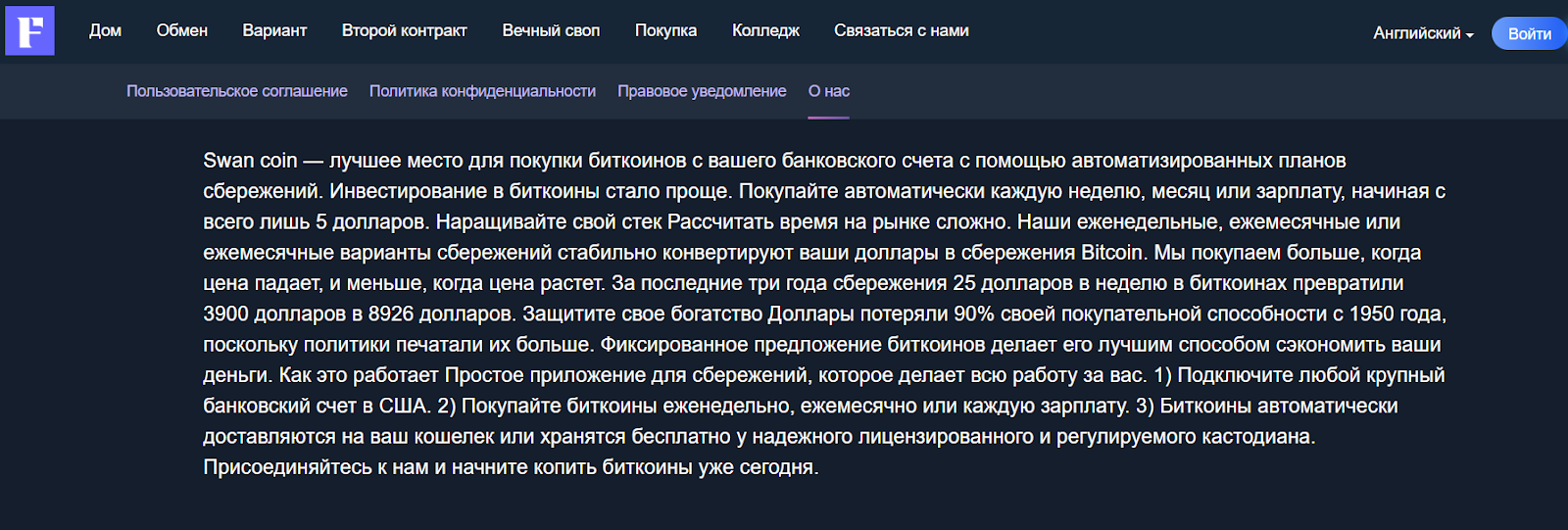Click the underline indicator beneath О нас
This screenshot has height=530, width=1568.
point(828,118)
